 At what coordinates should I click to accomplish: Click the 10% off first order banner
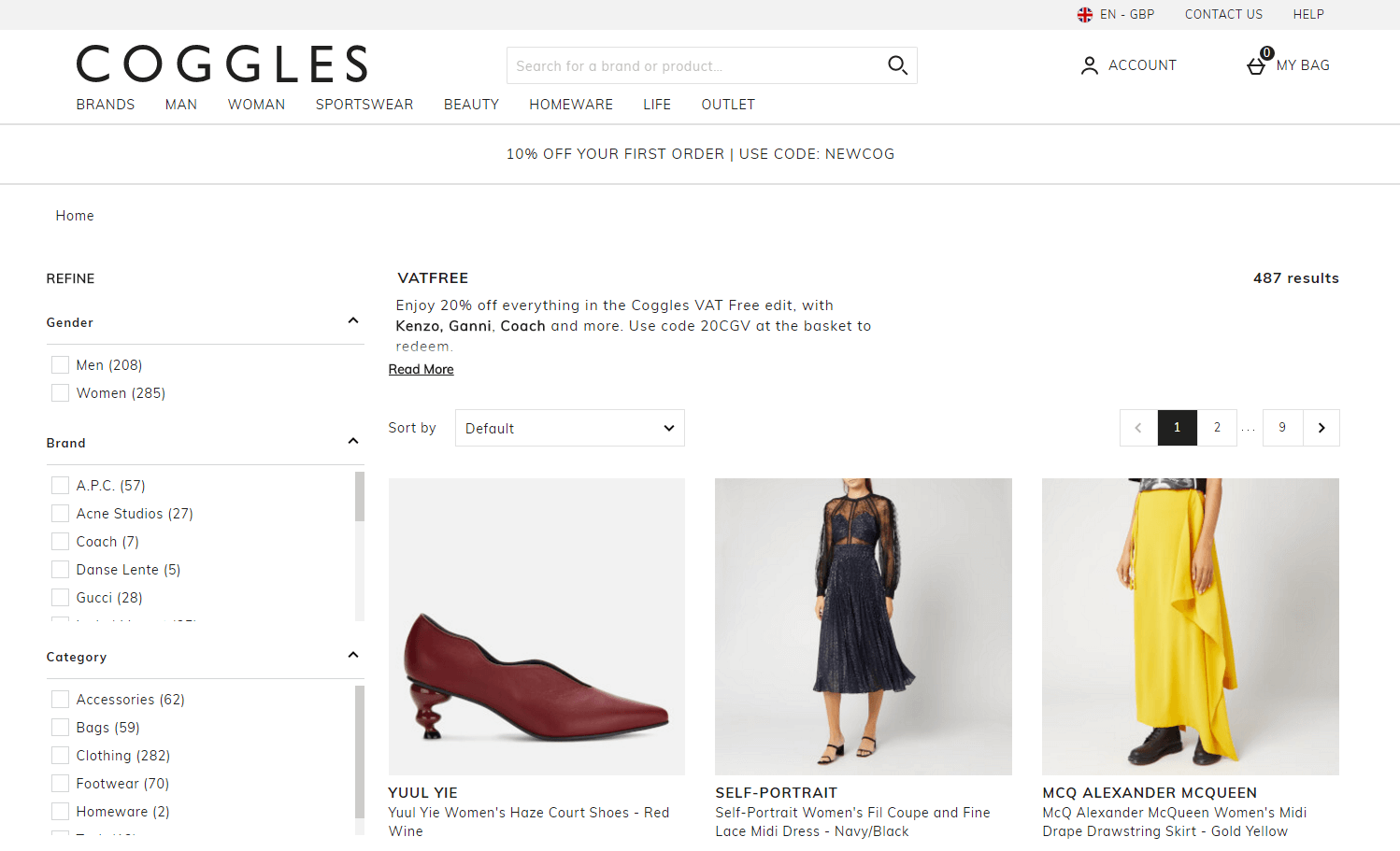[701, 154]
